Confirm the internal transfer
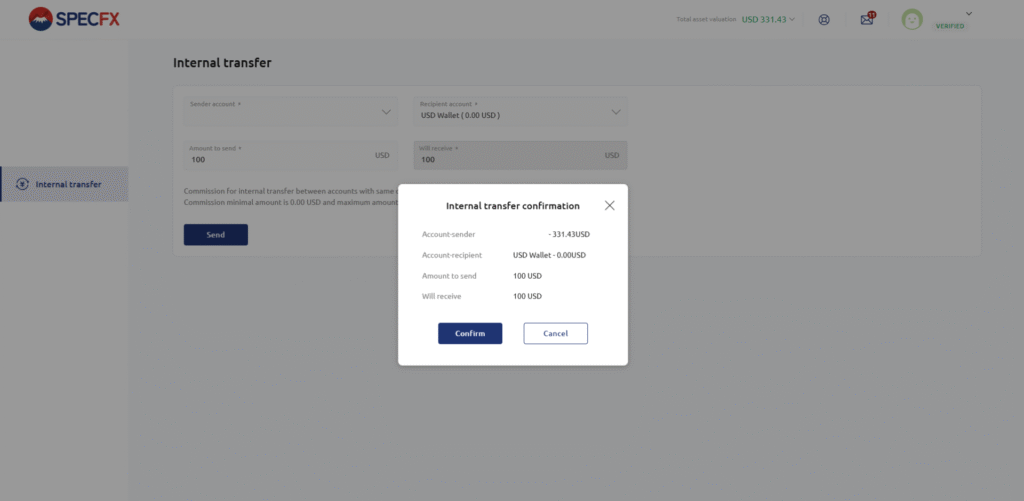This screenshot has height=501, width=1024. [470, 333]
